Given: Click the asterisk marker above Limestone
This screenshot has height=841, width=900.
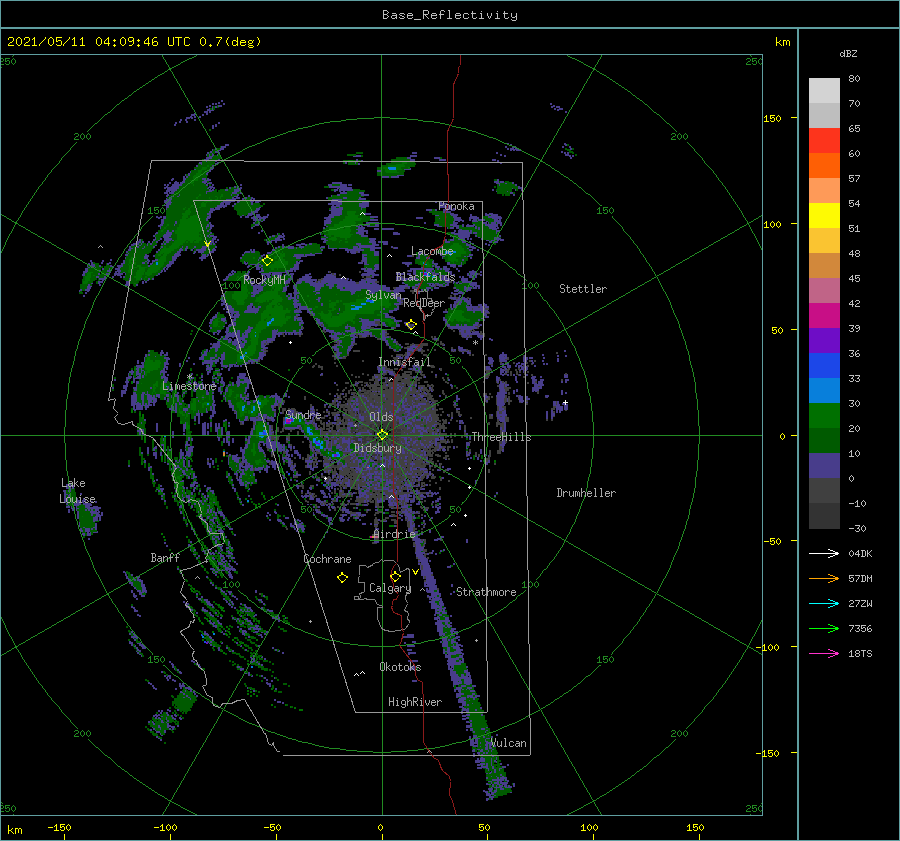Looking at the screenshot, I should coord(189,377).
